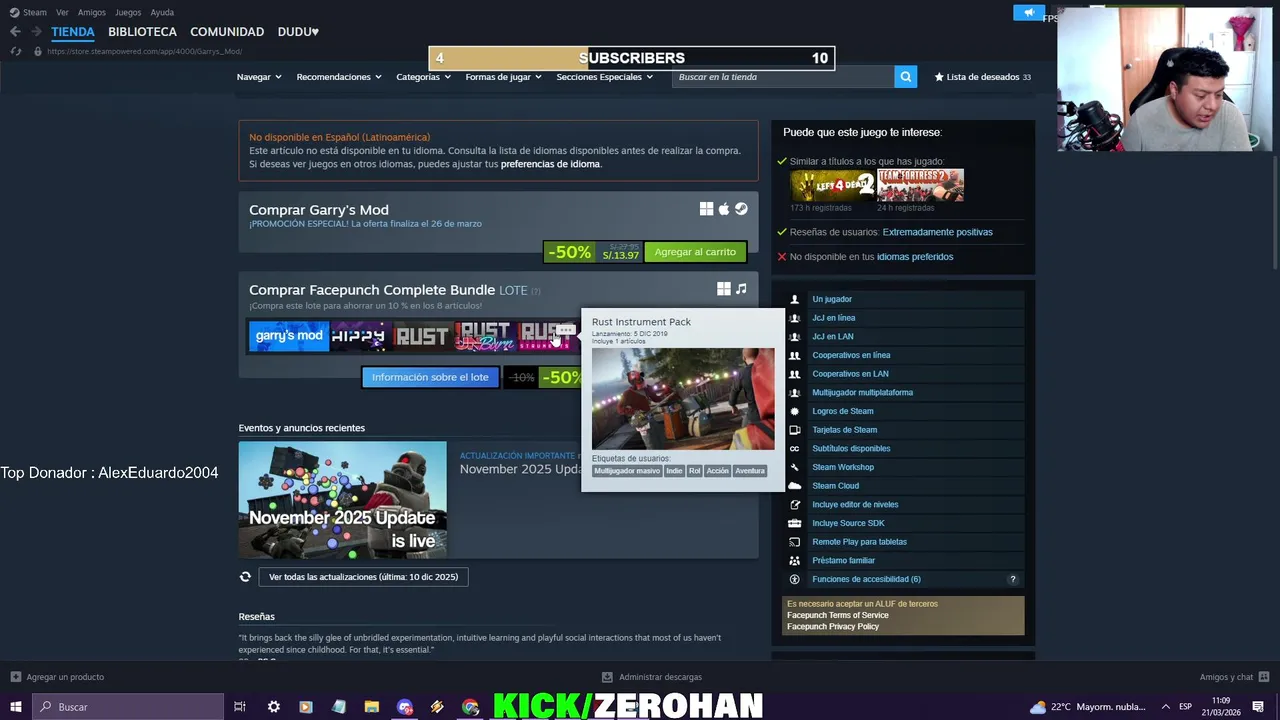1280x720 pixels.
Task: Click the Windows taskbar Buscar box
Action: point(127,707)
